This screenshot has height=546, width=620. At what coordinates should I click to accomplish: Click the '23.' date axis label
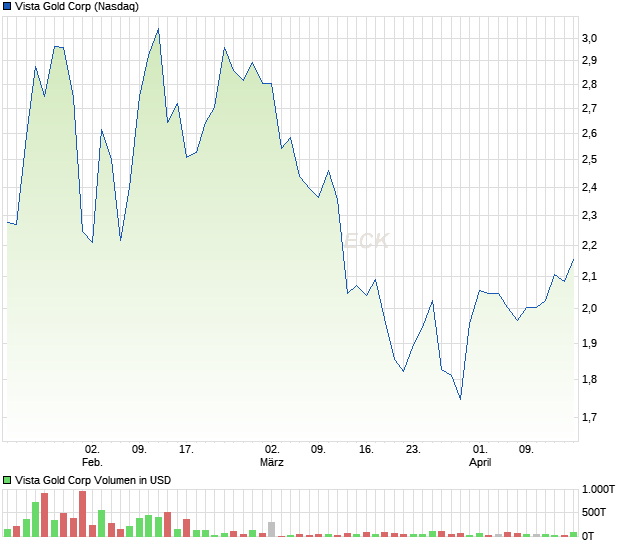[413, 450]
